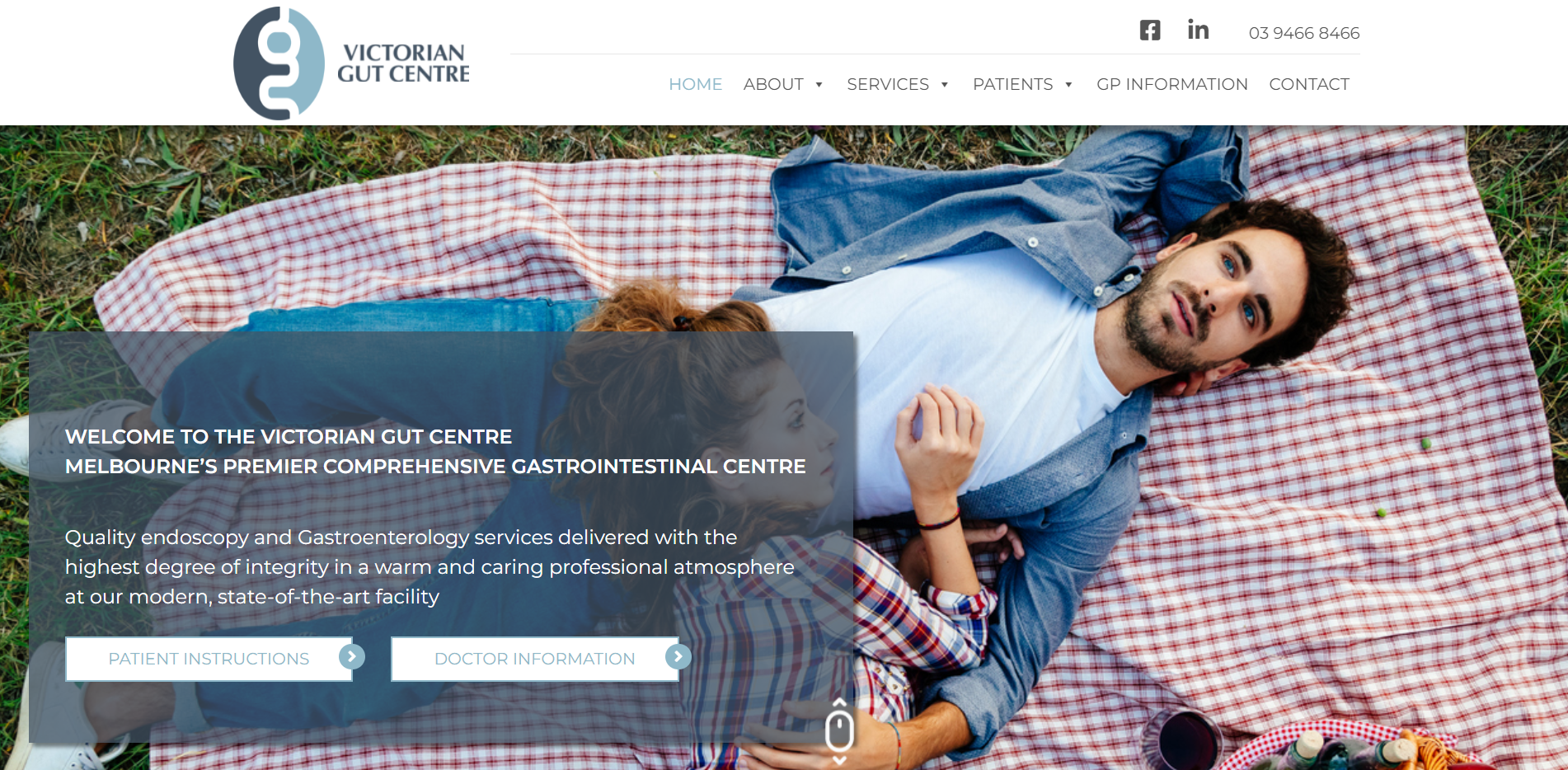The width and height of the screenshot is (1568, 770).
Task: Expand the Patients menu dropdown arrow
Action: coord(1068,85)
